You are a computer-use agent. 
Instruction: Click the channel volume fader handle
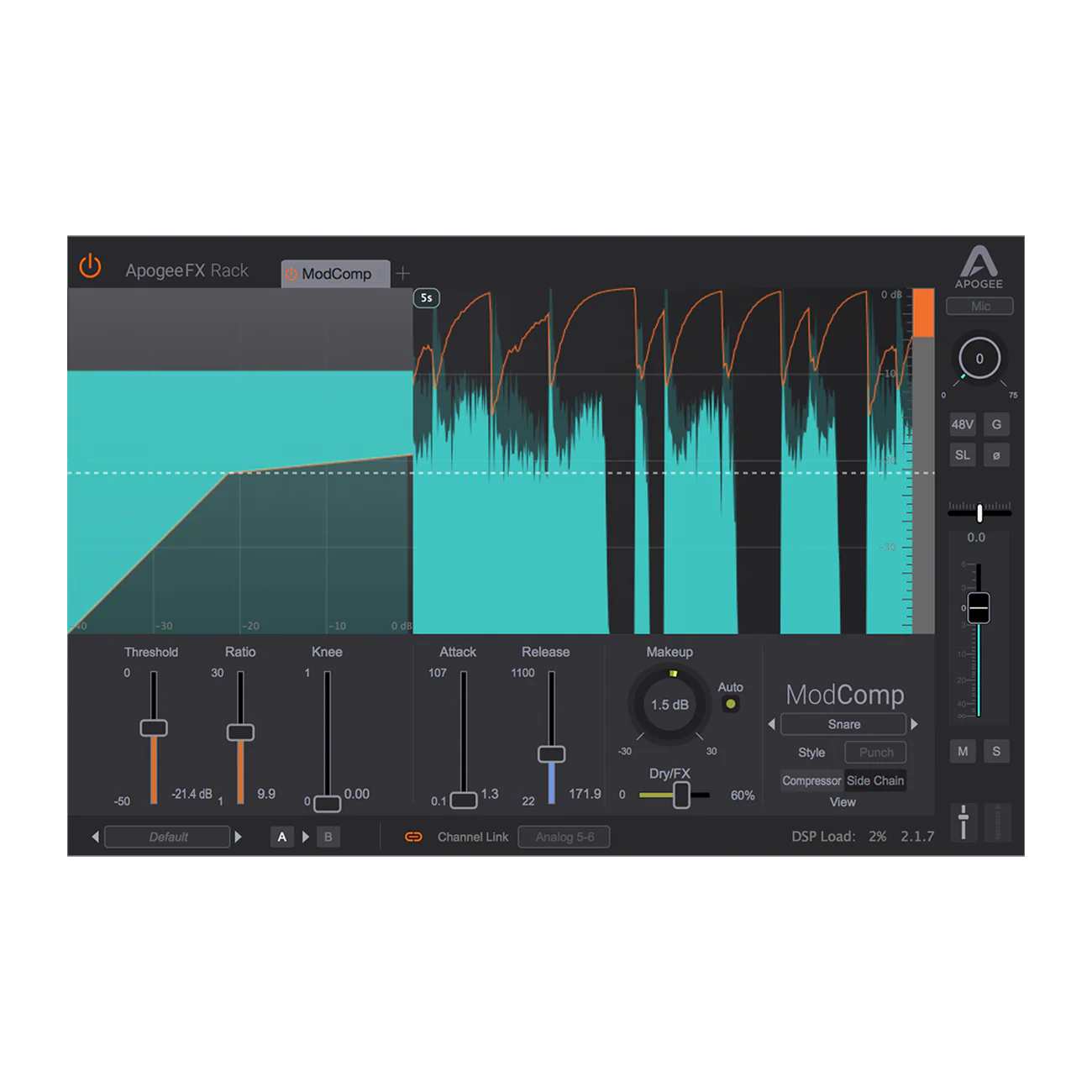(x=979, y=607)
